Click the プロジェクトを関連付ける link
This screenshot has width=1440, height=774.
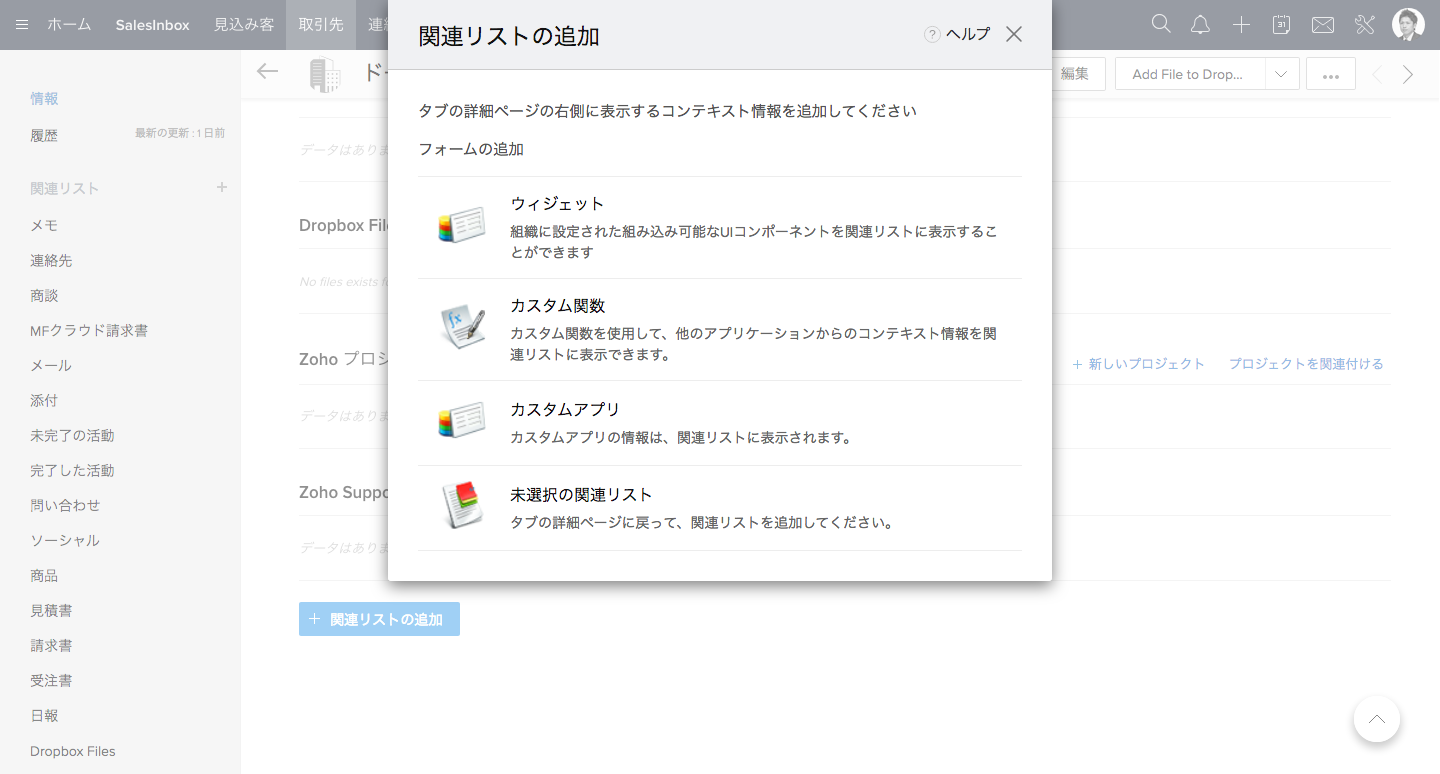click(1306, 364)
